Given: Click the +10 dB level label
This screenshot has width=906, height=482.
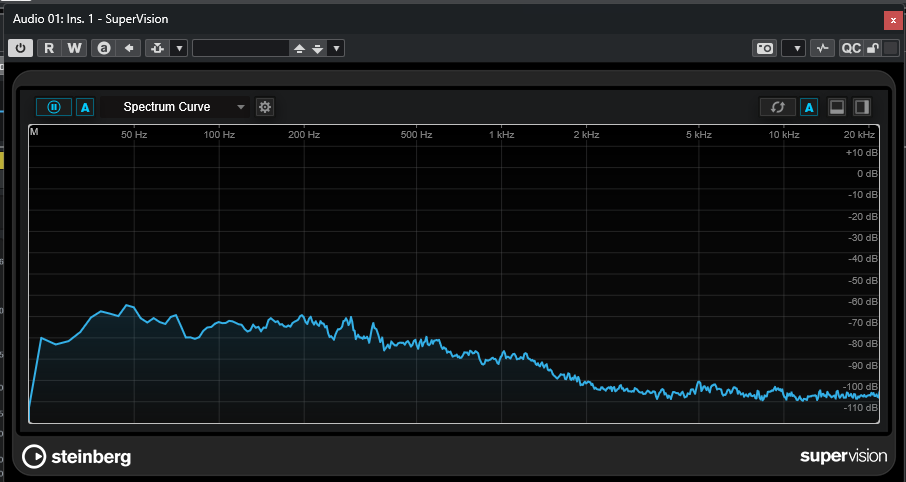Looking at the screenshot, I should [862, 153].
